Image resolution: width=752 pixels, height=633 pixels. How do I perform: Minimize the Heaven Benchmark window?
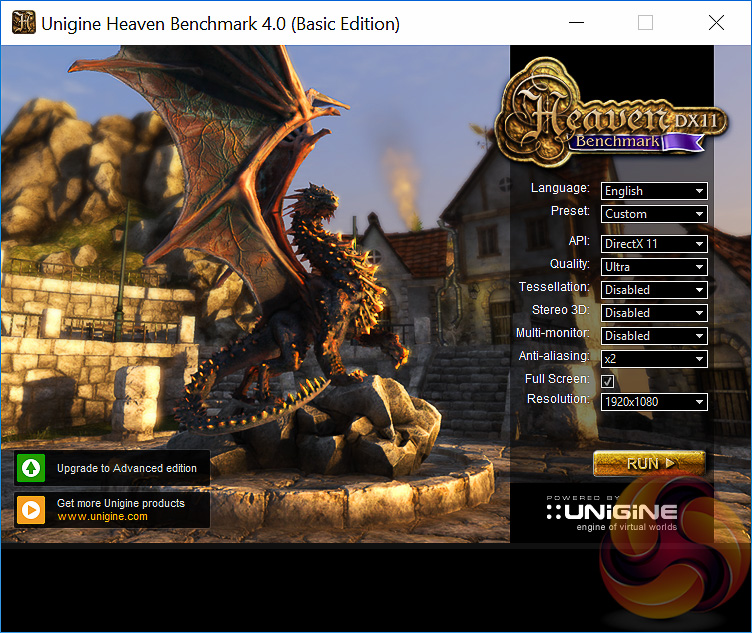coord(576,23)
